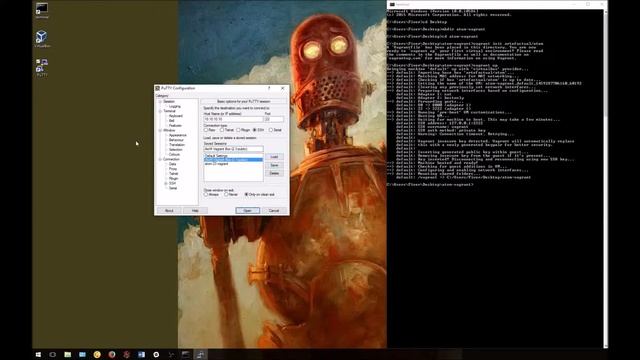Select Data under Connection in tree
Screen dimensions: 640x360
click(173, 164)
